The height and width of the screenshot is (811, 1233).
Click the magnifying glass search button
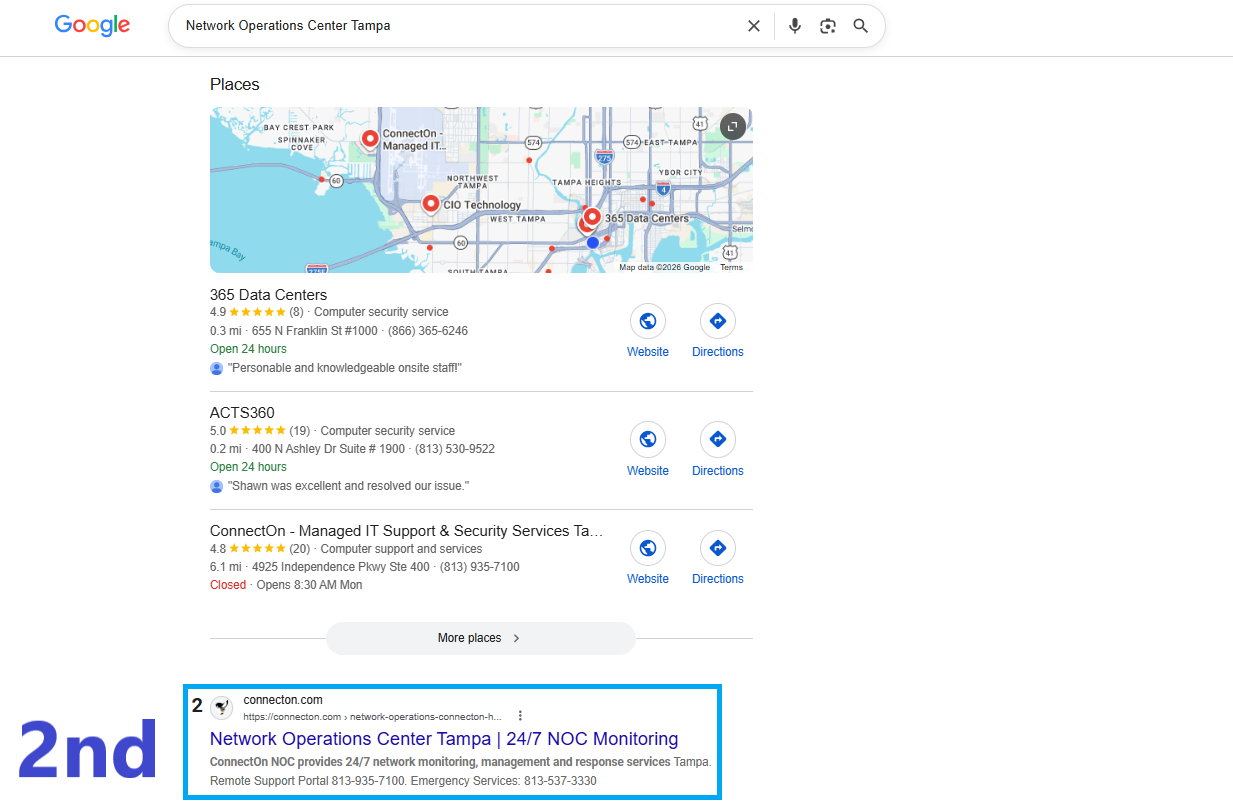pos(861,26)
